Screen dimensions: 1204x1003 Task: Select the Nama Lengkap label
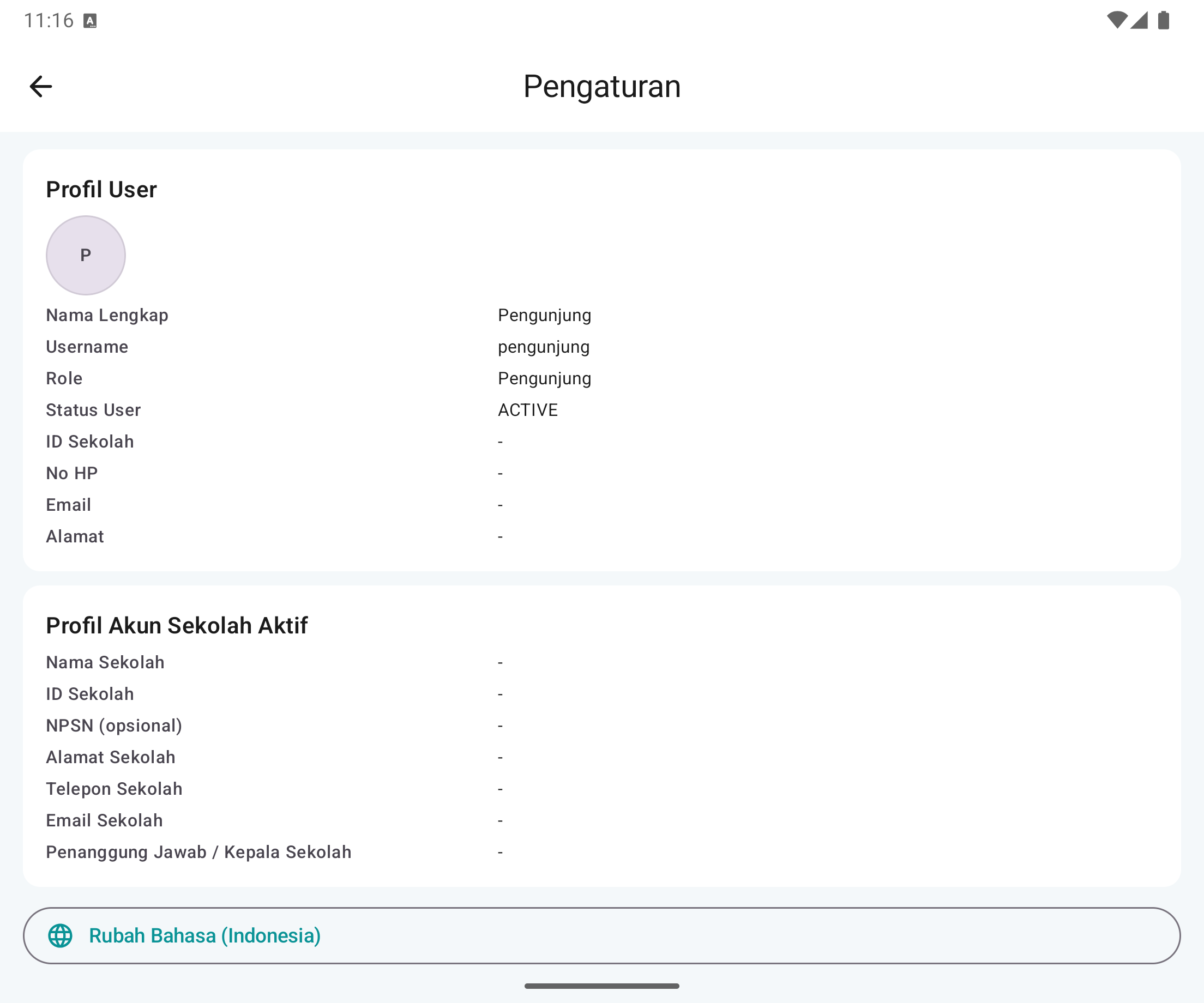pos(107,315)
